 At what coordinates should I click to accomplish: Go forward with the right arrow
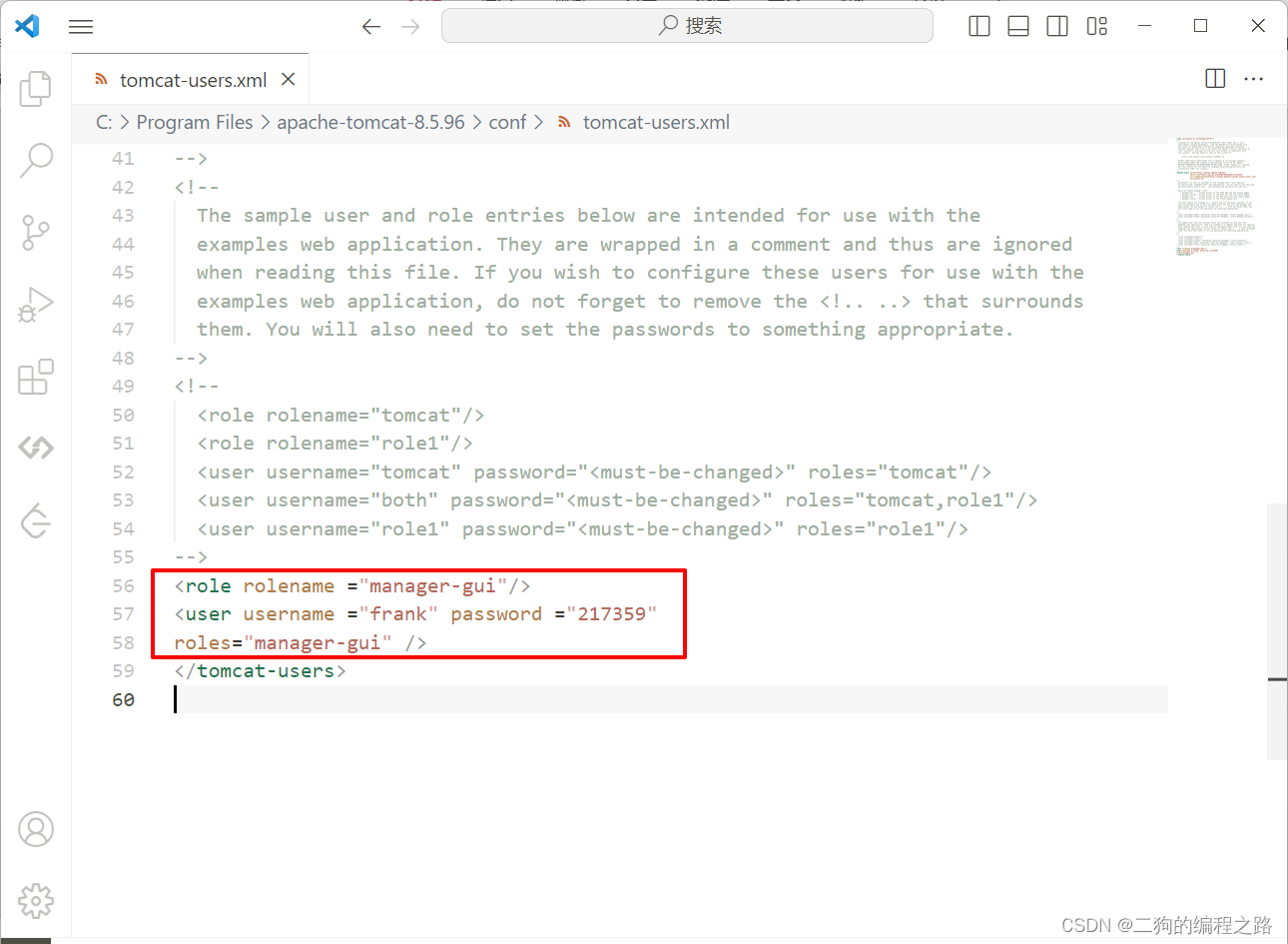click(410, 26)
